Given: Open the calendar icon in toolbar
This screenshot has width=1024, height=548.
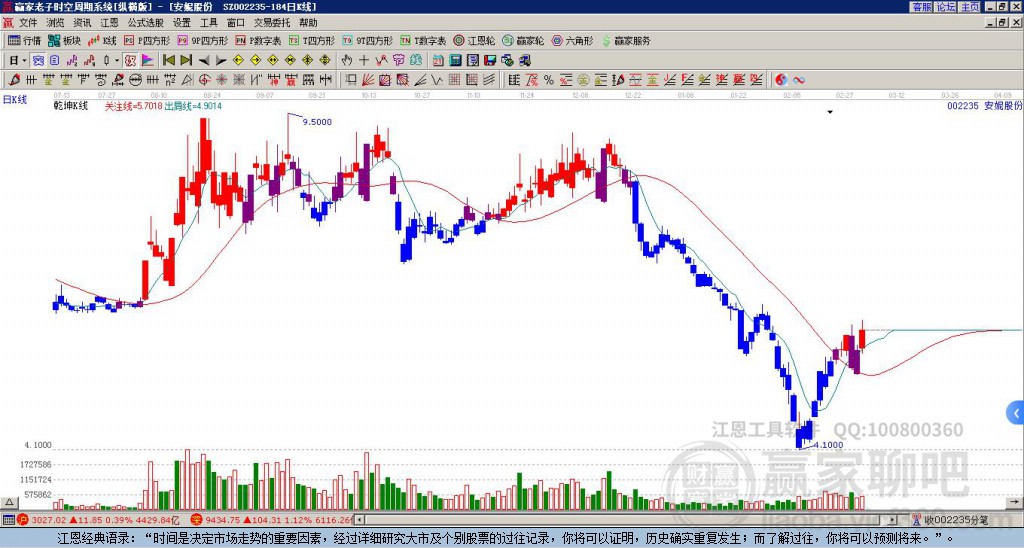Looking at the screenshot, I should [438, 61].
